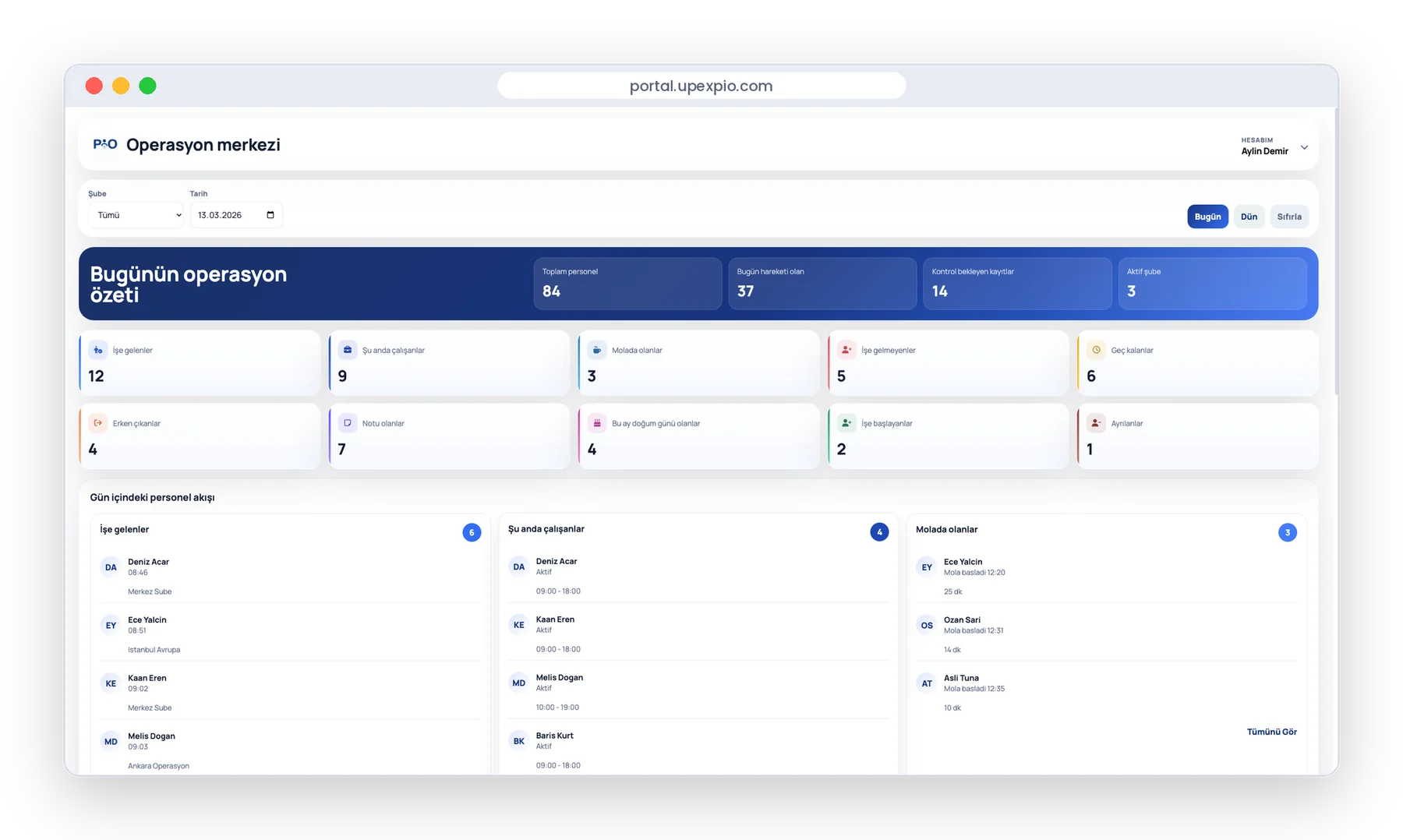Click the Notu olanlar note icon

[348, 423]
